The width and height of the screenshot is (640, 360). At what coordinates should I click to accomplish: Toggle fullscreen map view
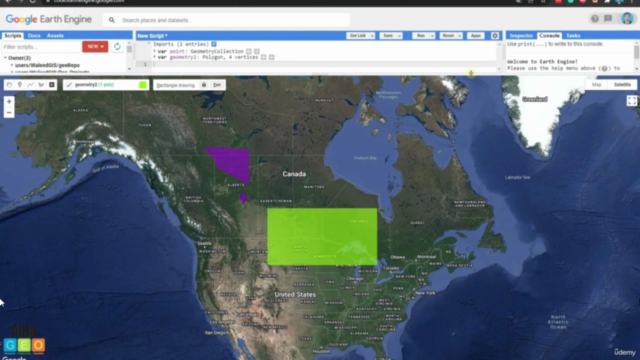631,100
